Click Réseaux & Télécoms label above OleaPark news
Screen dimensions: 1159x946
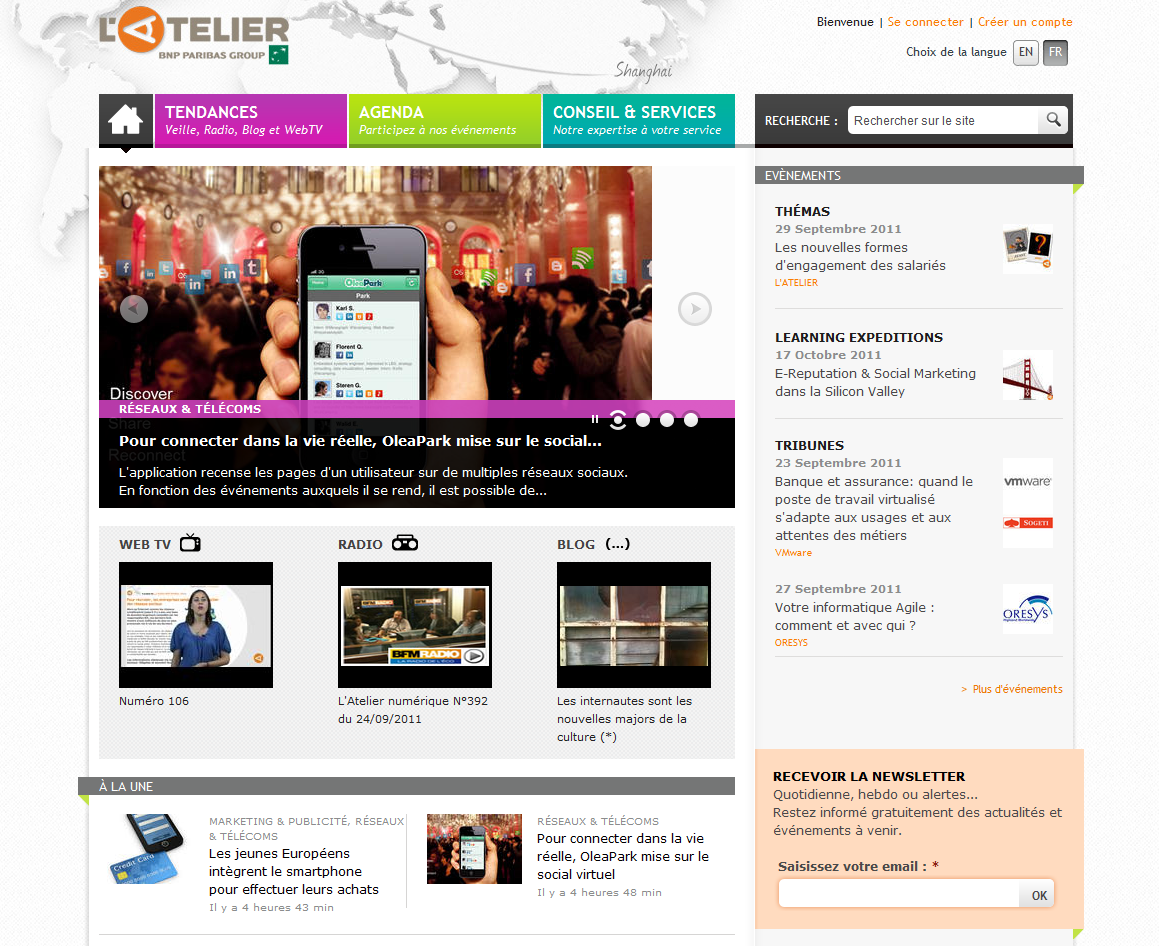(x=598, y=821)
